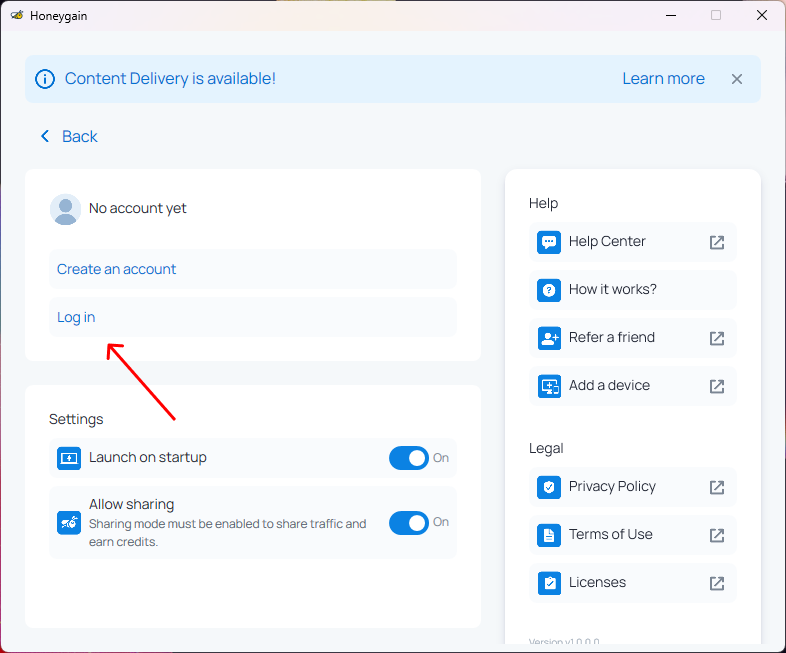Click the Help Center chat bubble icon
Image resolution: width=786 pixels, height=653 pixels.
coord(549,242)
